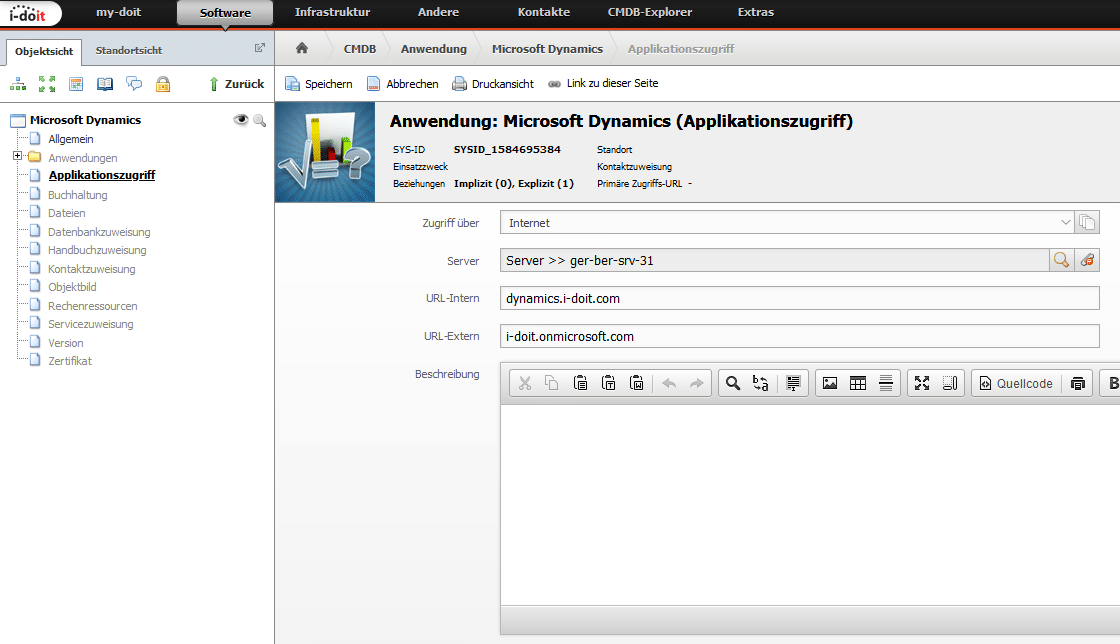Click the Select All icon in editor
Viewport: 1120px width, 644px height.
coord(793,383)
